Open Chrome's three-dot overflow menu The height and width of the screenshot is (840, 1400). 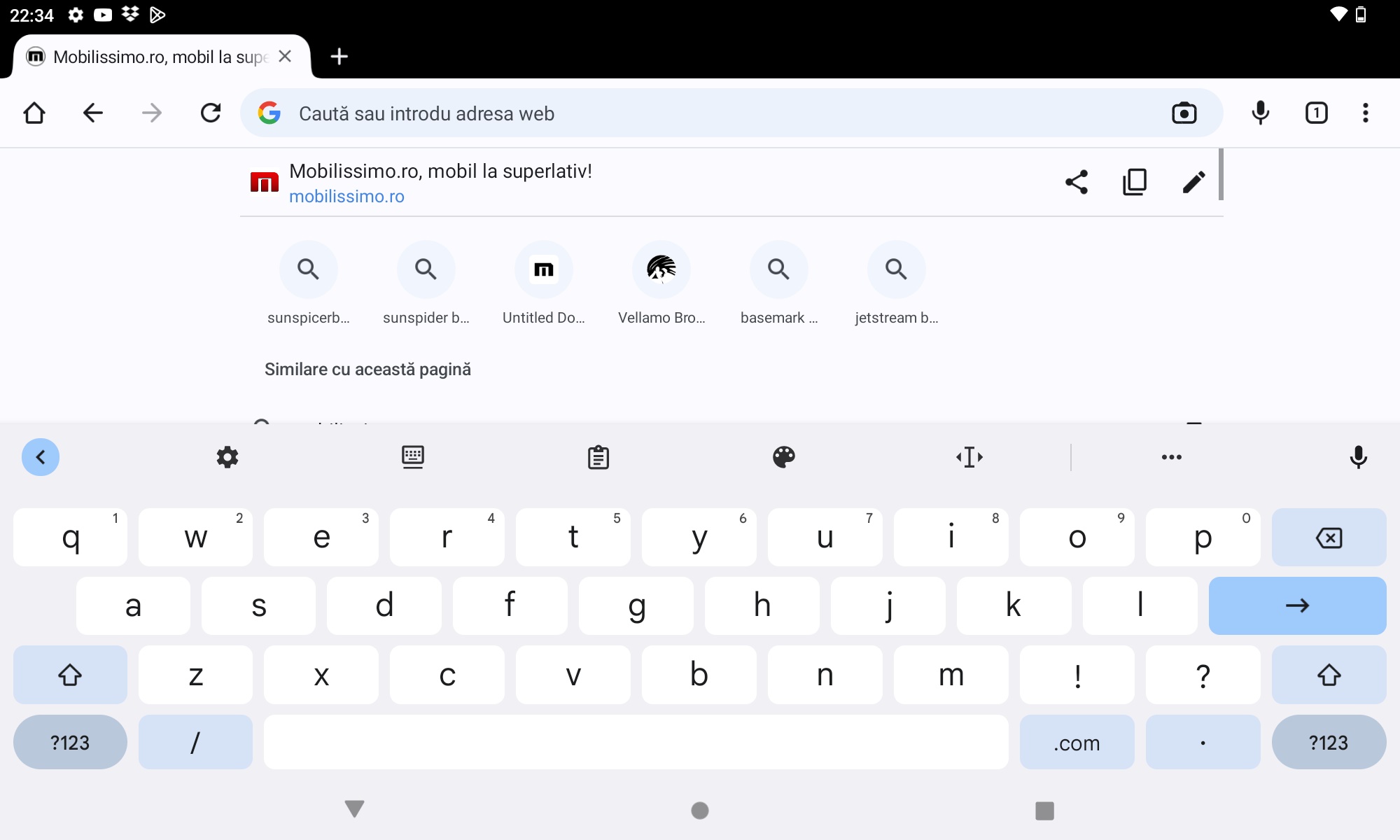tap(1366, 113)
